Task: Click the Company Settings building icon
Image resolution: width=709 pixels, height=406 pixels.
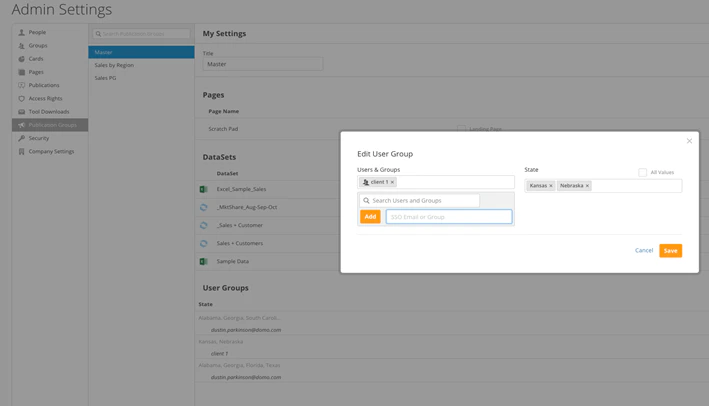Action: 21,151
